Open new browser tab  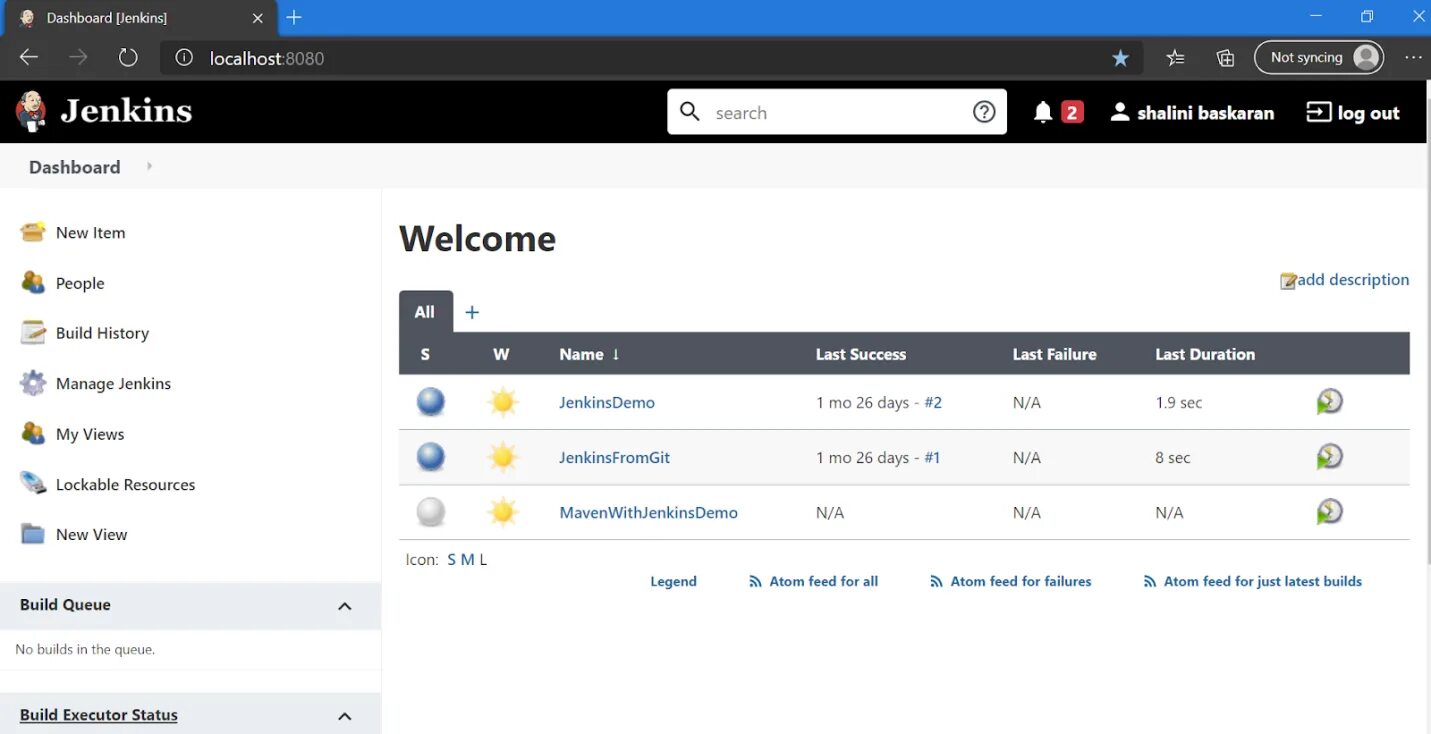coord(294,17)
